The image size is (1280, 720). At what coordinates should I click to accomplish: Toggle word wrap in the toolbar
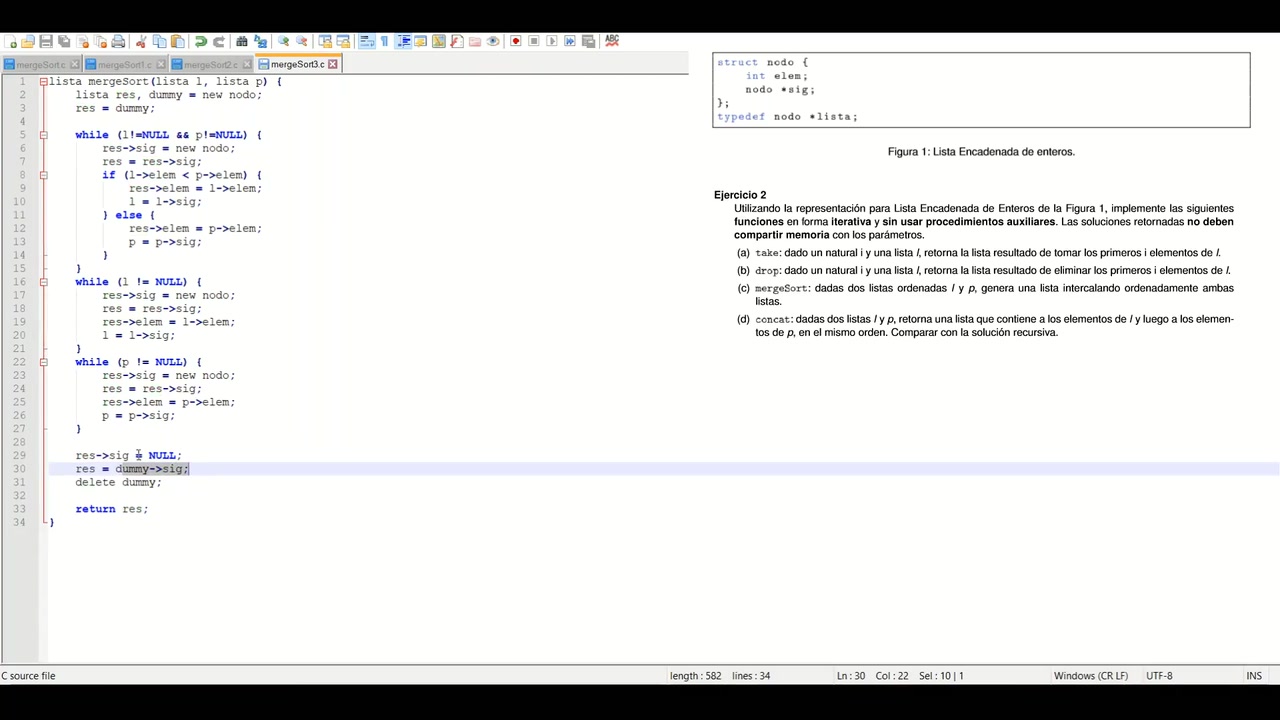click(x=367, y=41)
